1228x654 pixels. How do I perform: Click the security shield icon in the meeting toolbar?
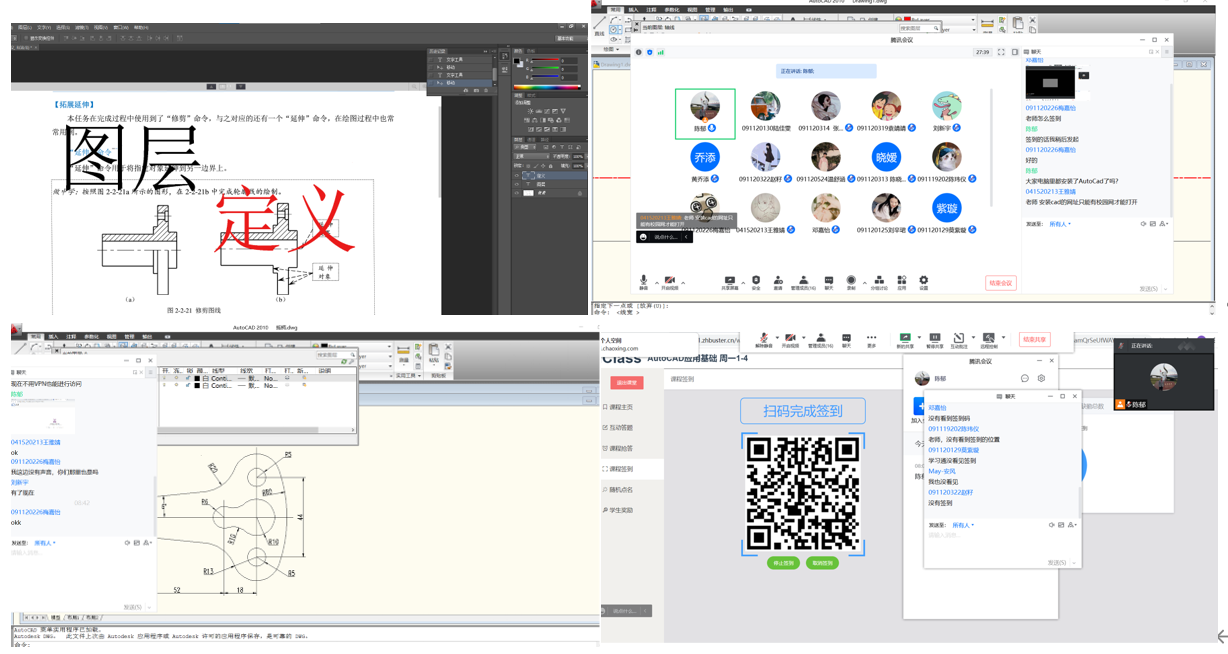tap(755, 280)
